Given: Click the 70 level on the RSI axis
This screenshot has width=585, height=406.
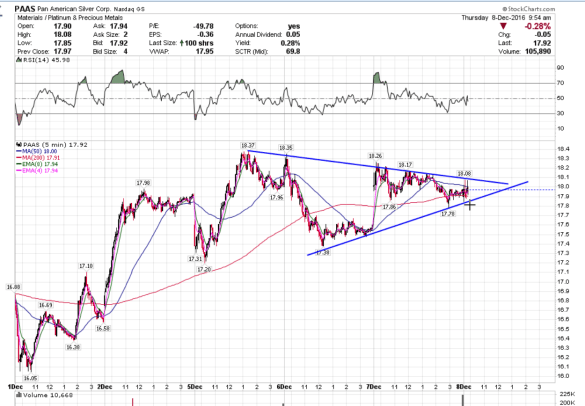Looking at the screenshot, I should pyautogui.click(x=560, y=83).
